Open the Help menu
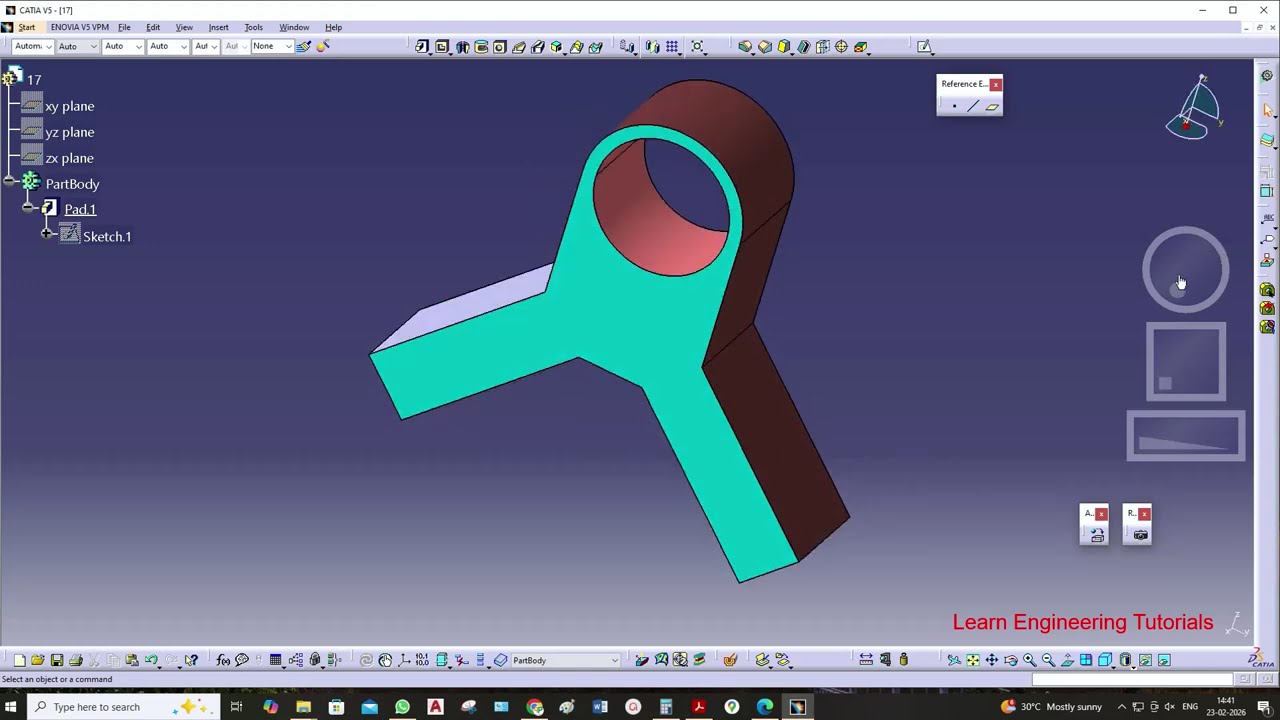This screenshot has height=720, width=1280. pyautogui.click(x=333, y=27)
